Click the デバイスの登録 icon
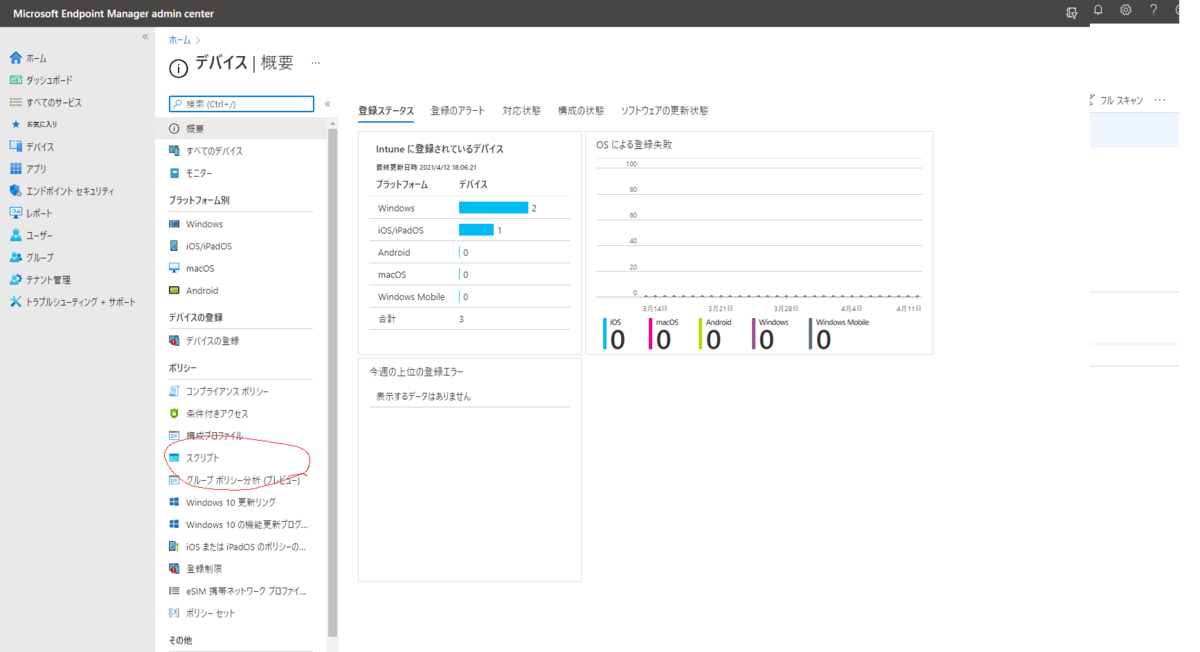Image resolution: width=1200 pixels, height=652 pixels. pyautogui.click(x=174, y=341)
